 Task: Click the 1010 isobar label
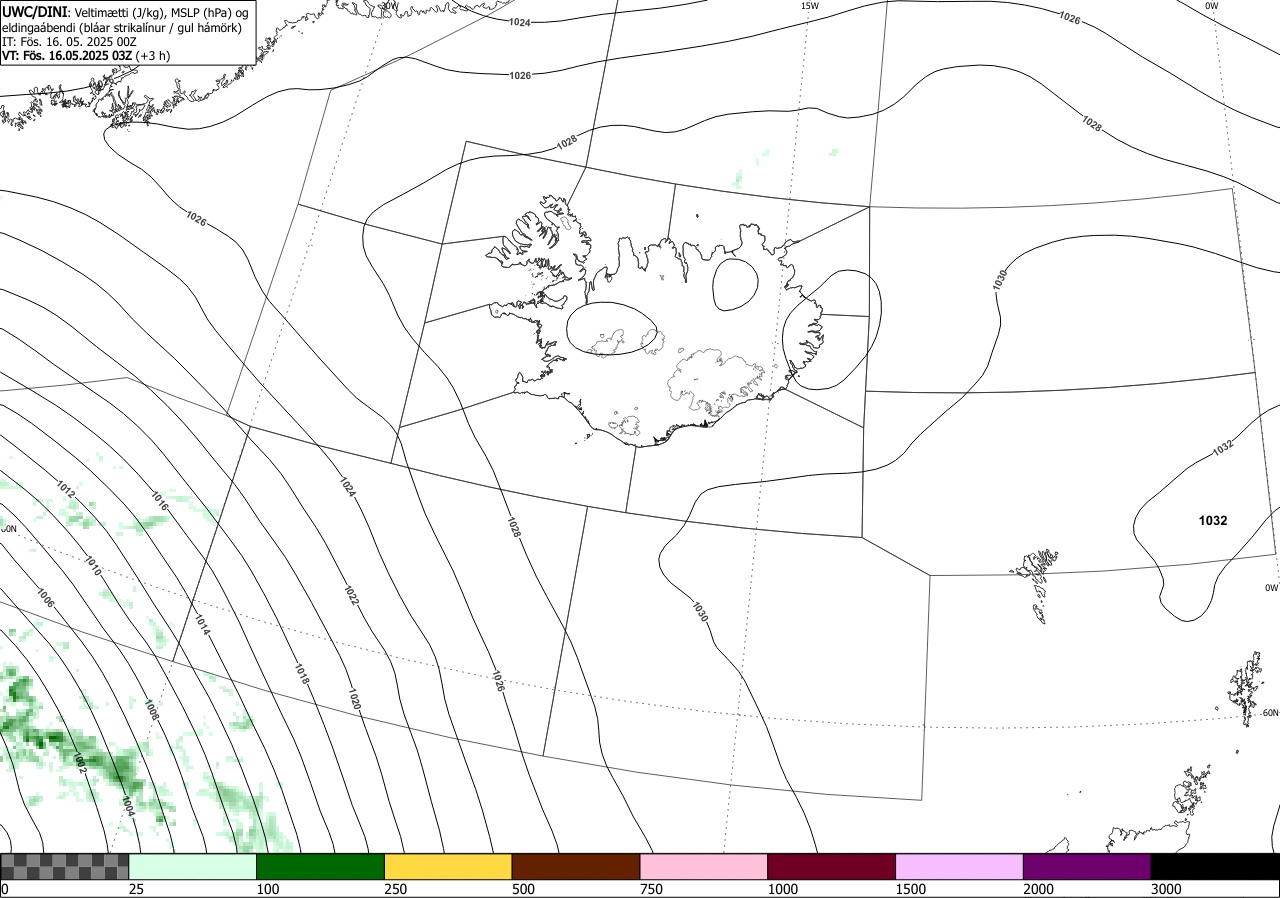coord(91,566)
